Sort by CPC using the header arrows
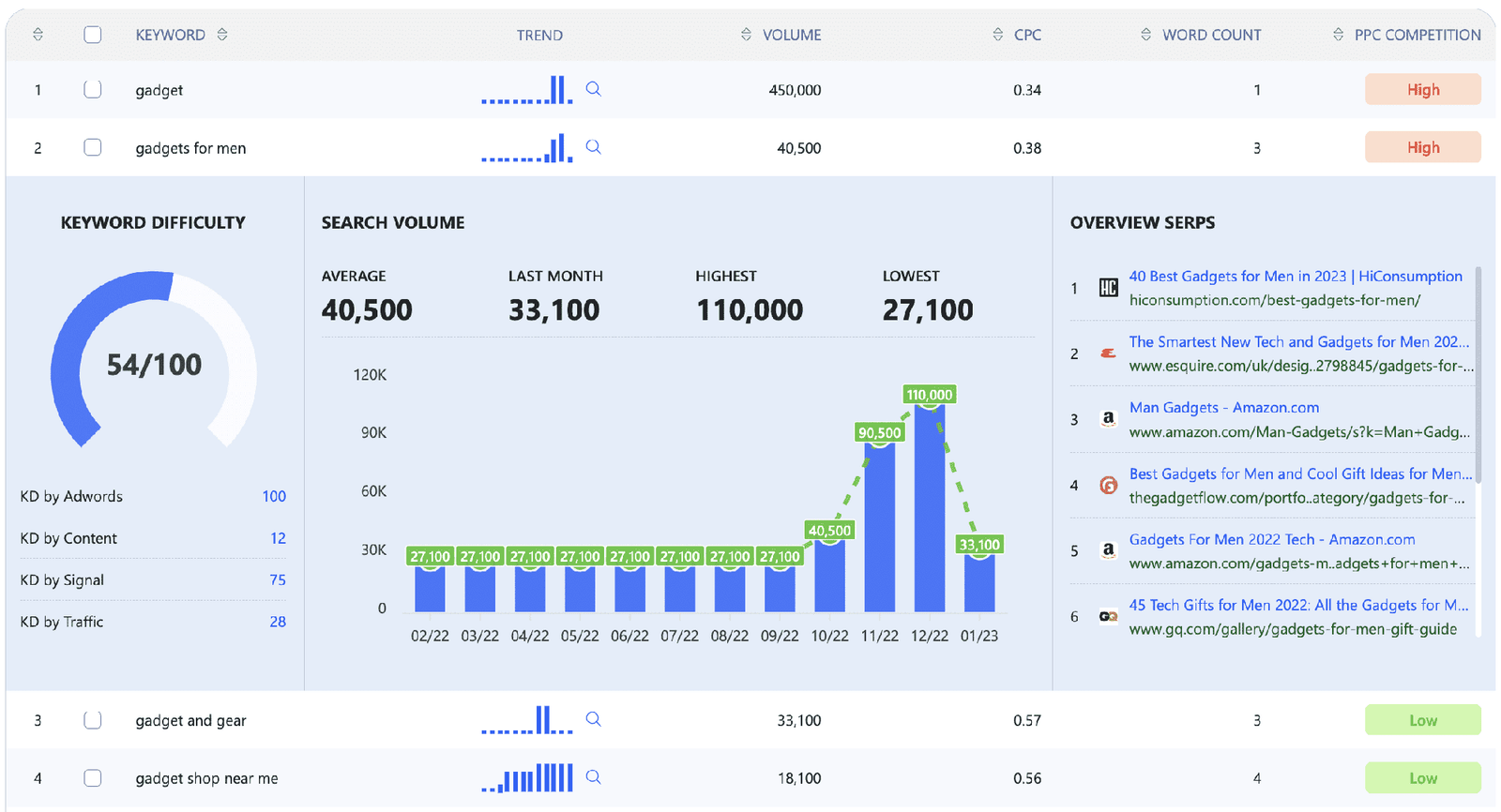1501x812 pixels. click(x=997, y=35)
